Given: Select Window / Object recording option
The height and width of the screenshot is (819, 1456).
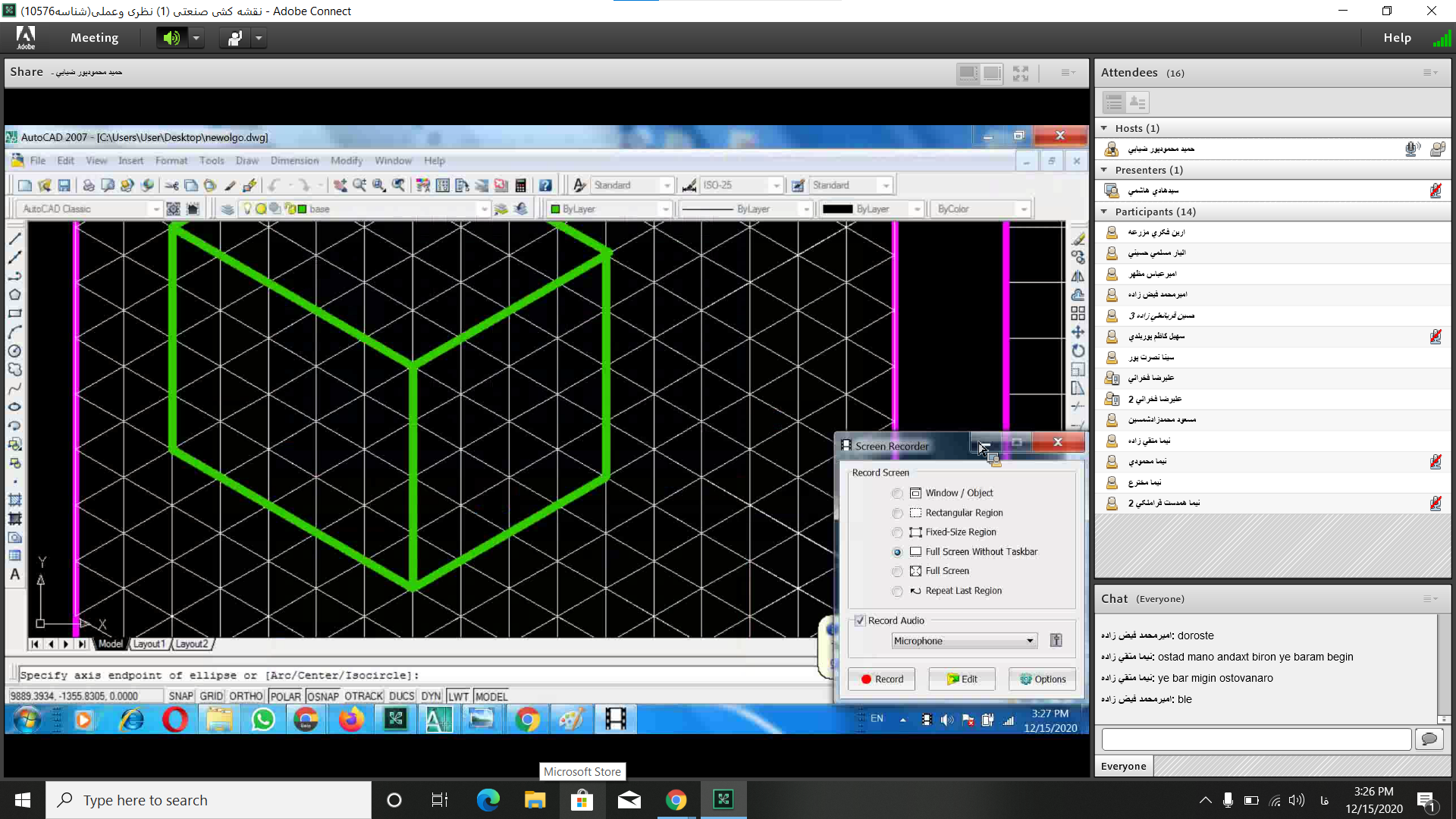Looking at the screenshot, I should click(897, 493).
